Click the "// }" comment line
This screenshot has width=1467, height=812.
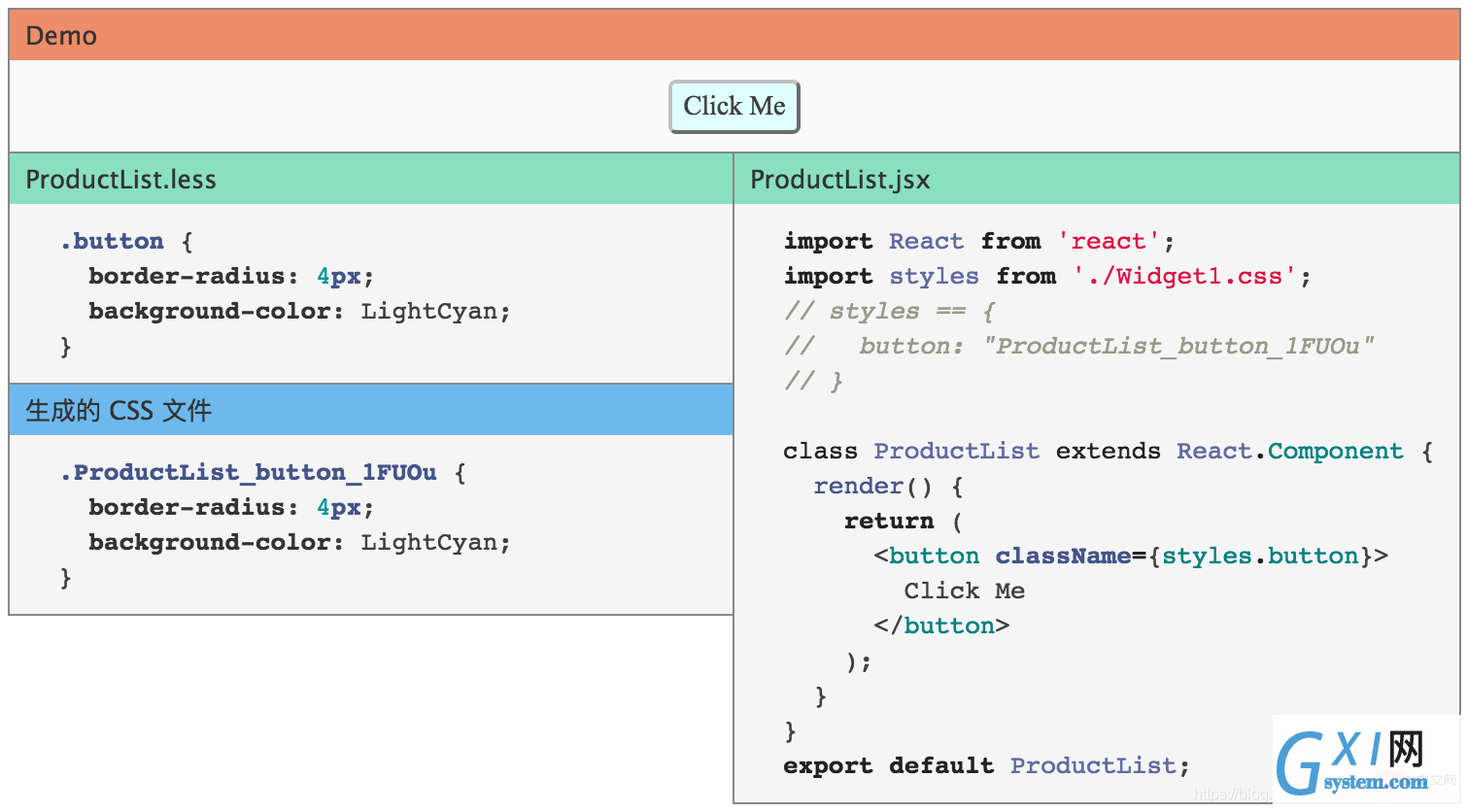click(813, 381)
